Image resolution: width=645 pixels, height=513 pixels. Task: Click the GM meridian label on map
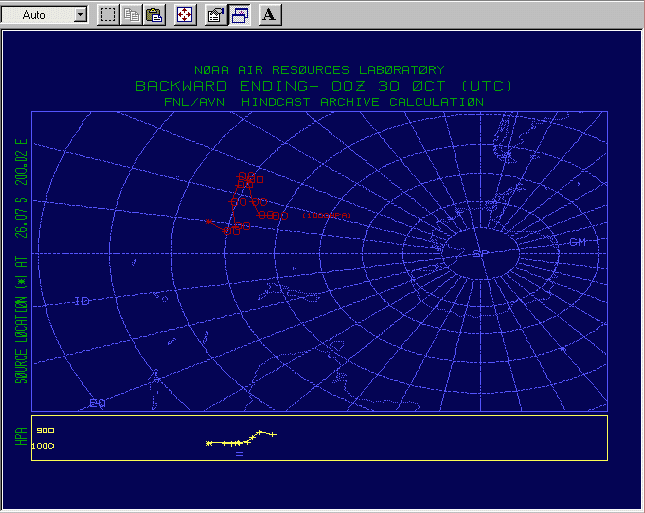click(x=576, y=242)
